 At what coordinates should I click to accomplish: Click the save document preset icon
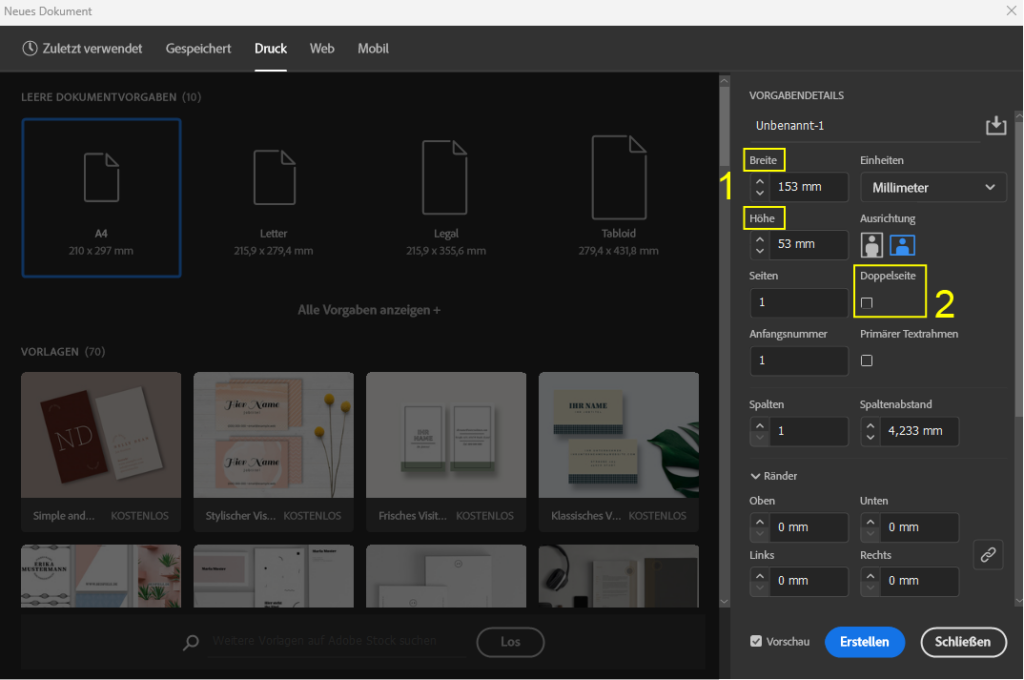pos(996,124)
